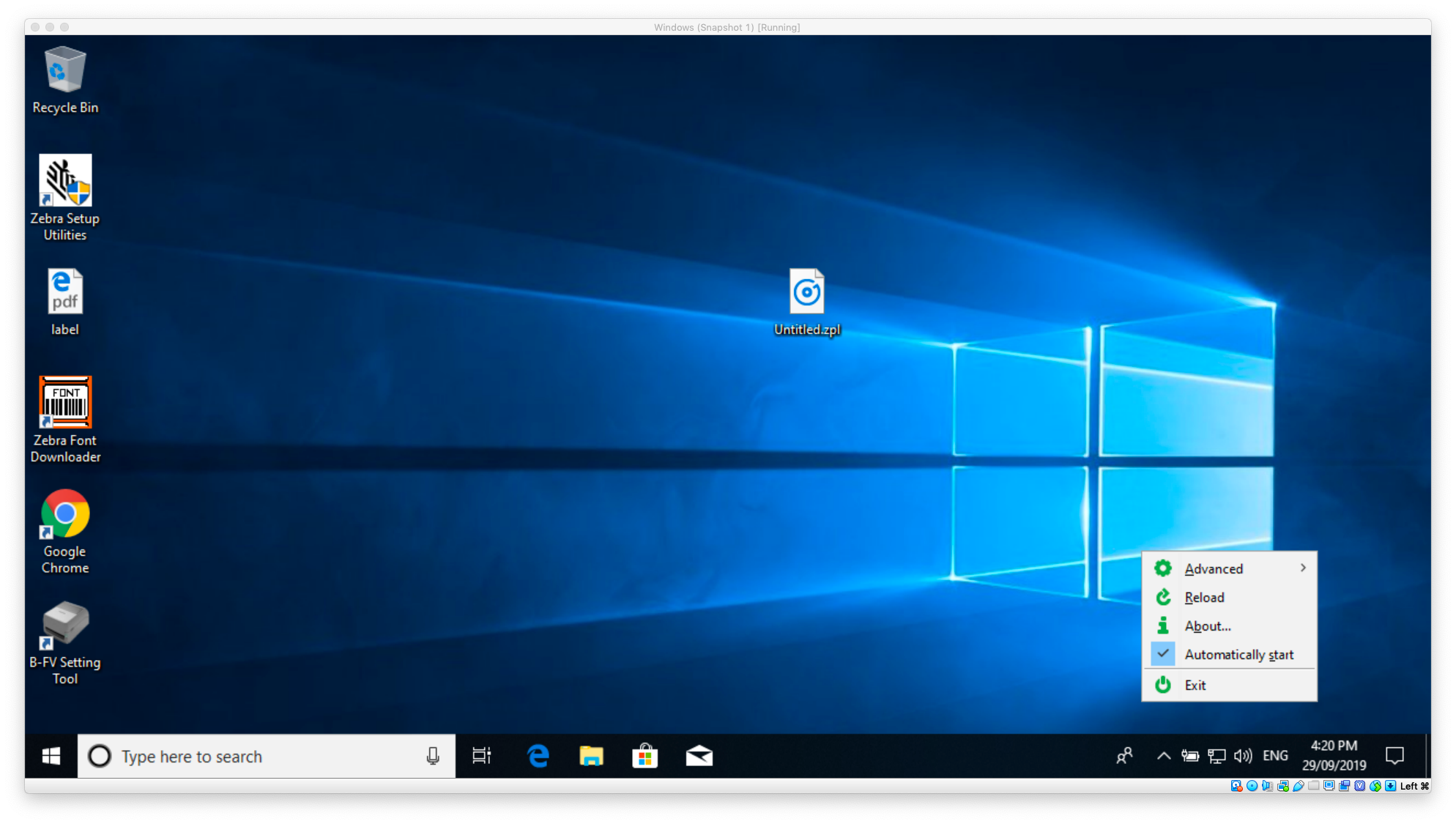Viewport: 1456px width, 824px height.
Task: Click the Recycle Bin icon
Action: [x=65, y=70]
